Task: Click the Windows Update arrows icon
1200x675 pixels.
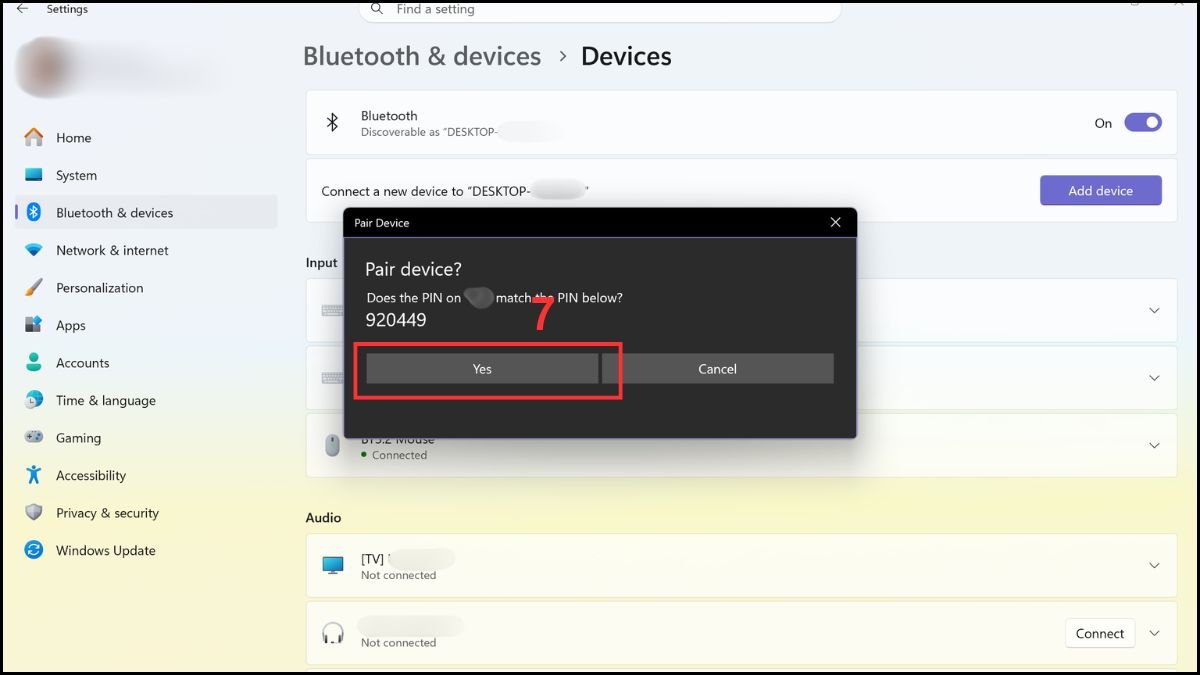Action: [x=34, y=550]
